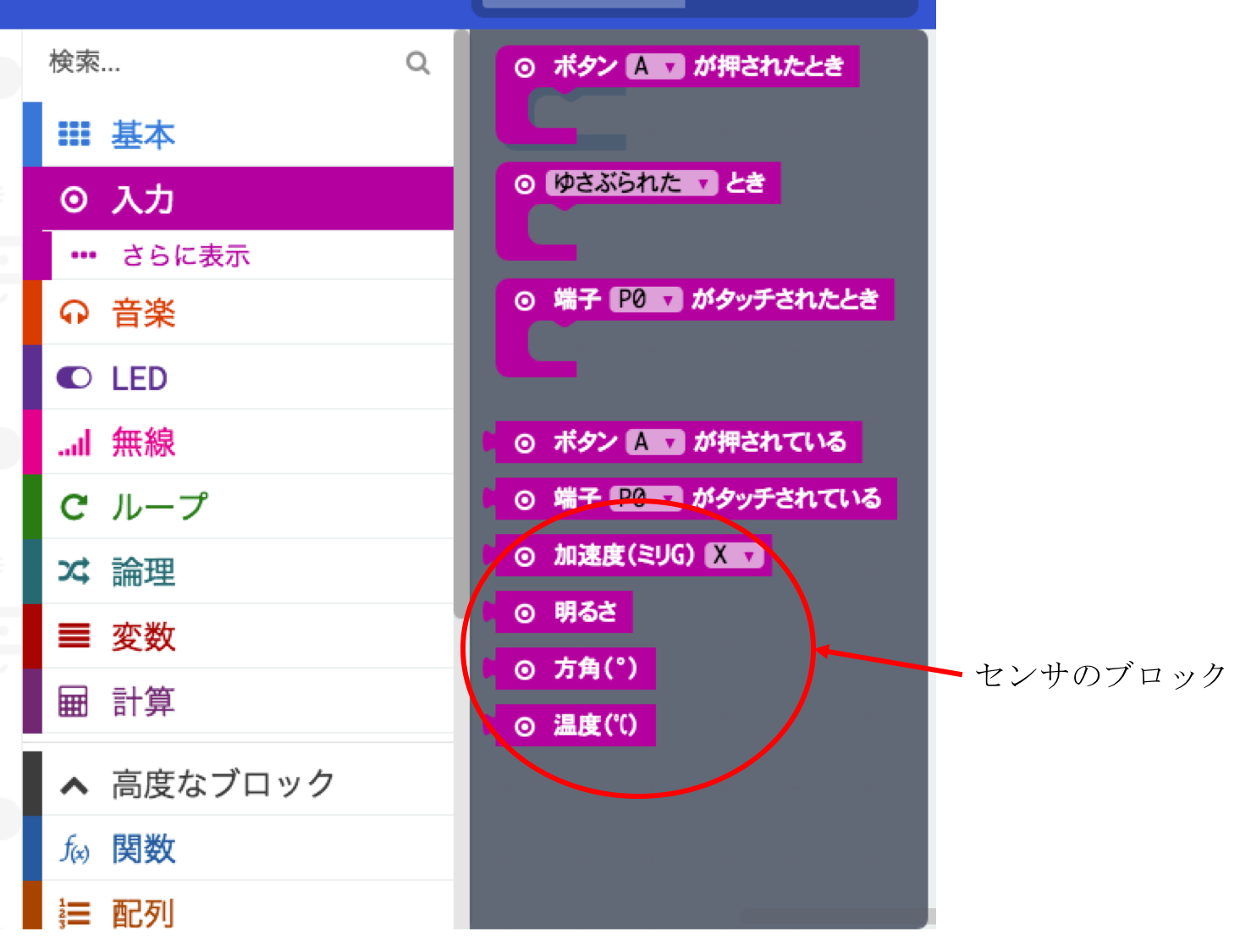Click the 関数 f(x) icon
Viewport: 1251px width, 952px height.
(74, 849)
